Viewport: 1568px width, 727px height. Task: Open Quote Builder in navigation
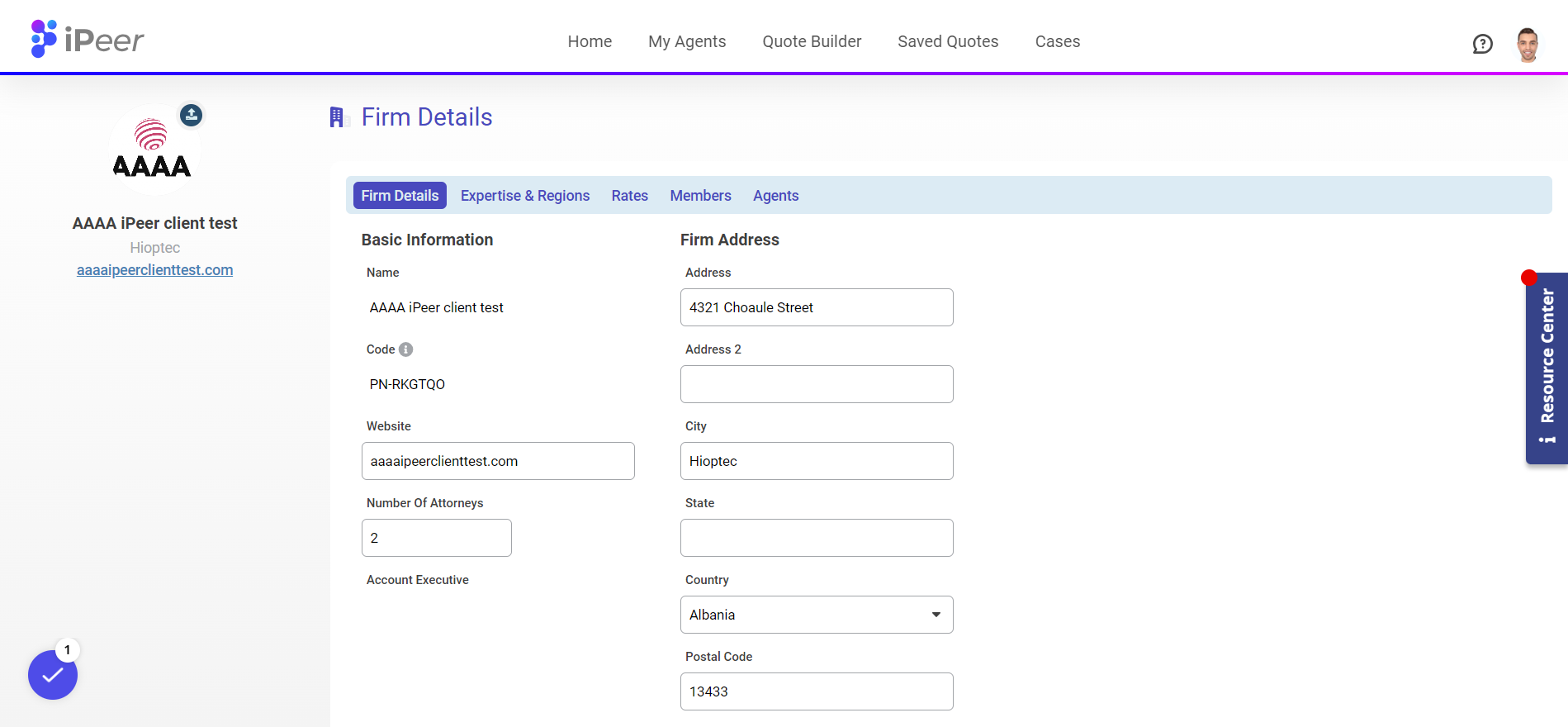(812, 41)
